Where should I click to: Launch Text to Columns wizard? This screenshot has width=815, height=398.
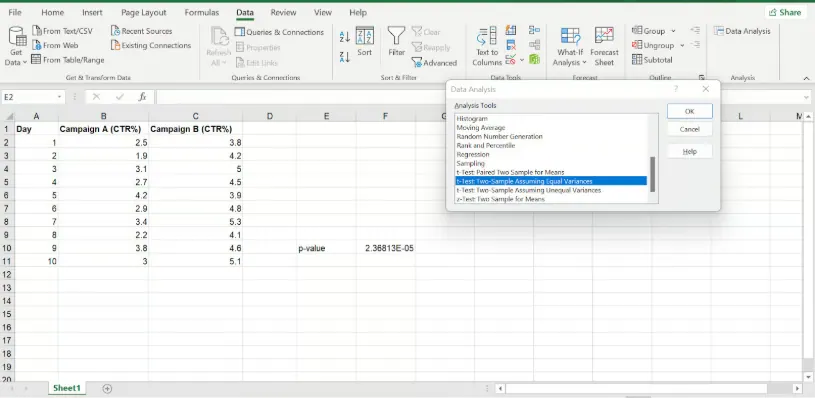pyautogui.click(x=487, y=47)
